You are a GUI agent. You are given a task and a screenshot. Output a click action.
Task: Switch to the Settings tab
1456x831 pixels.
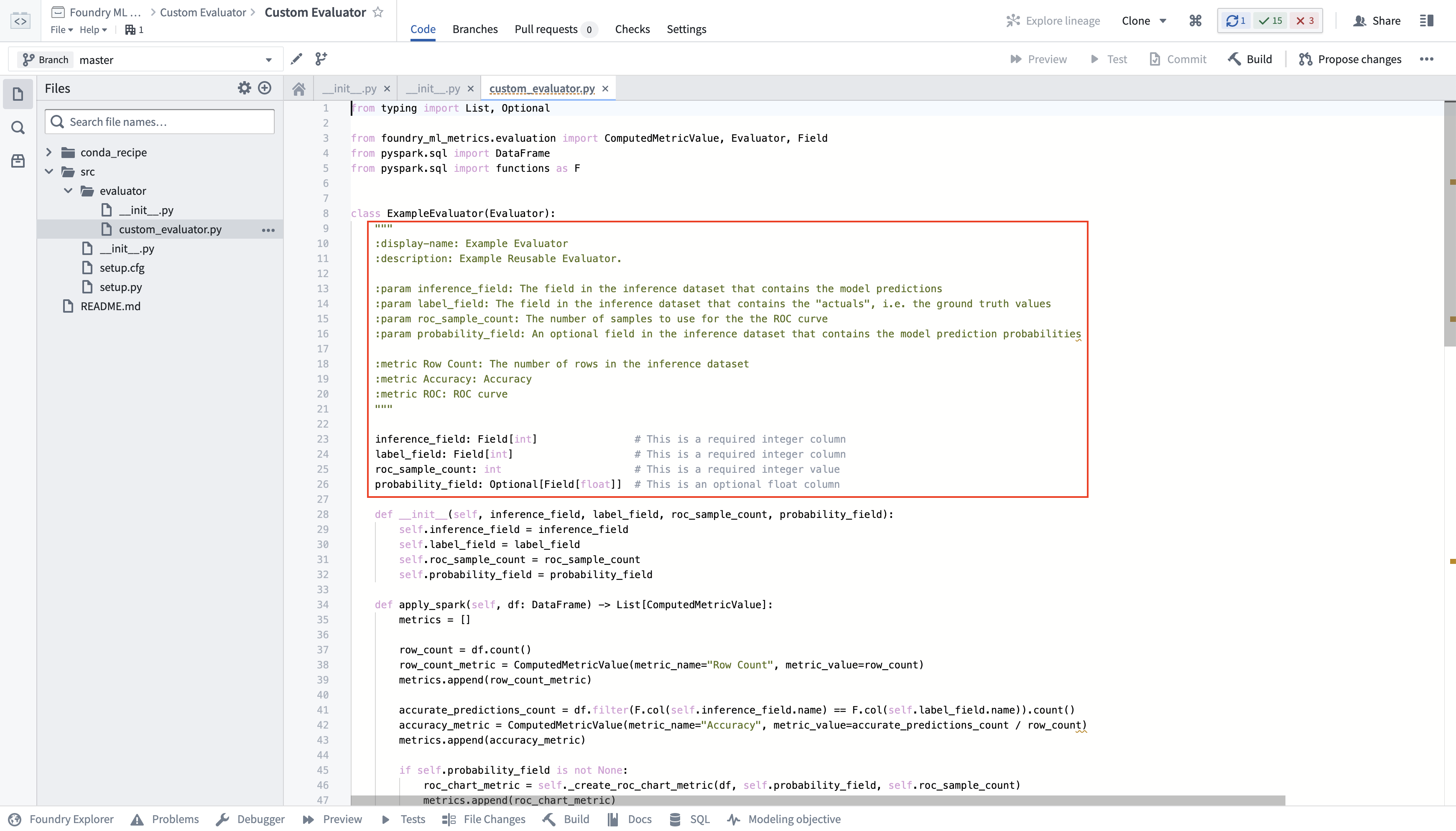[x=686, y=29]
